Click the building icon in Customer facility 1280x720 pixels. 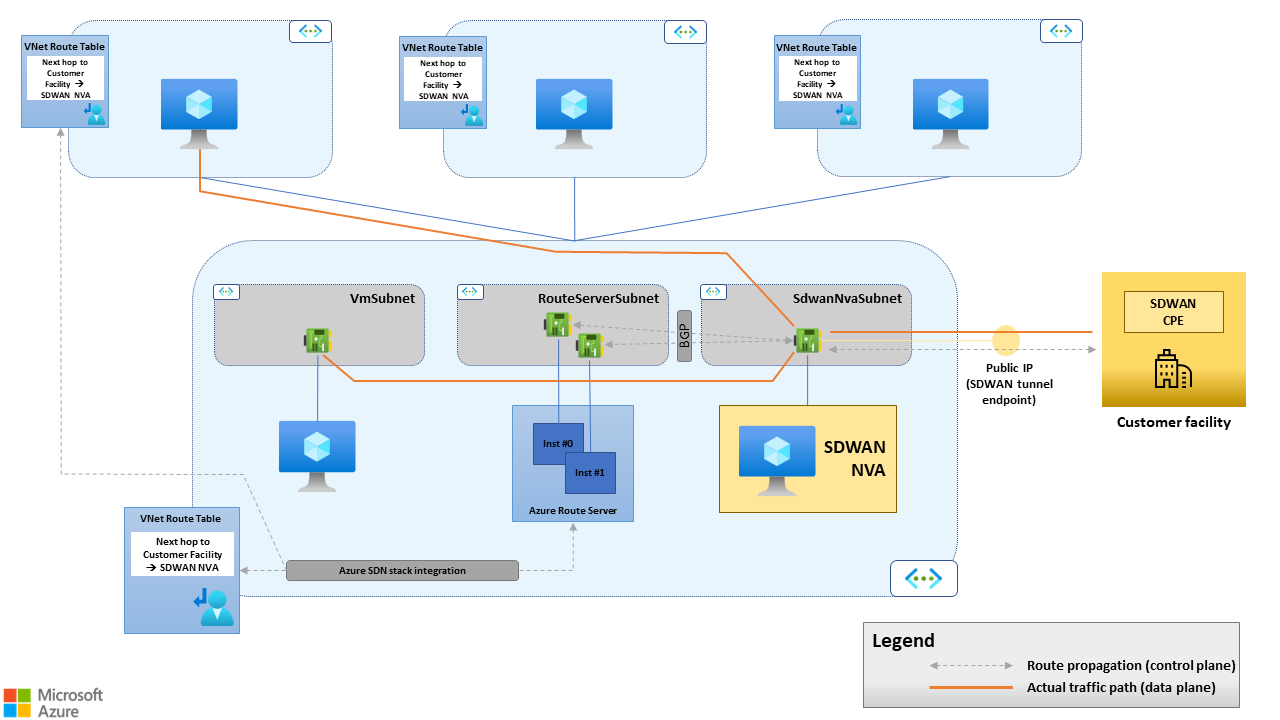pos(1173,369)
